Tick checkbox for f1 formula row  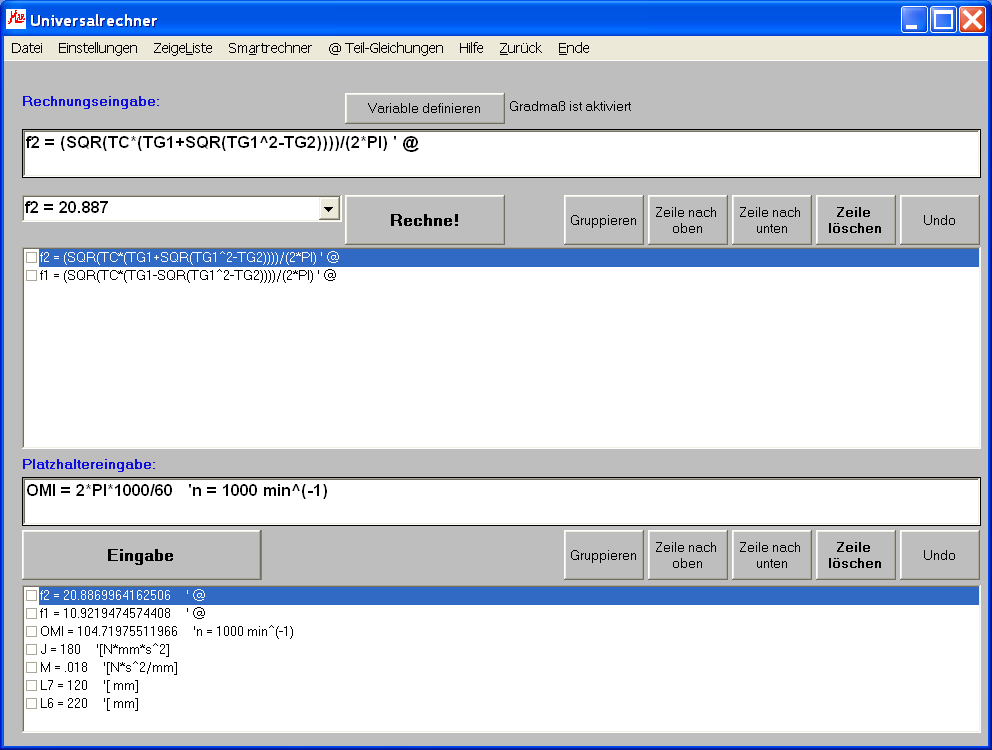[x=31, y=276]
